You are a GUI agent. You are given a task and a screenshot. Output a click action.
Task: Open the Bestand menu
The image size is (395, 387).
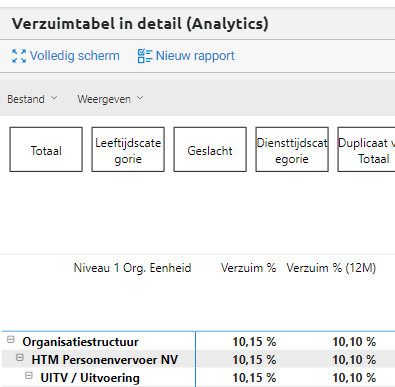(32, 99)
